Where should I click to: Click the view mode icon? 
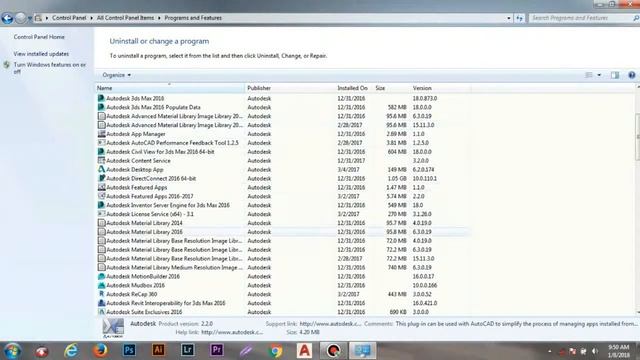tap(589, 75)
